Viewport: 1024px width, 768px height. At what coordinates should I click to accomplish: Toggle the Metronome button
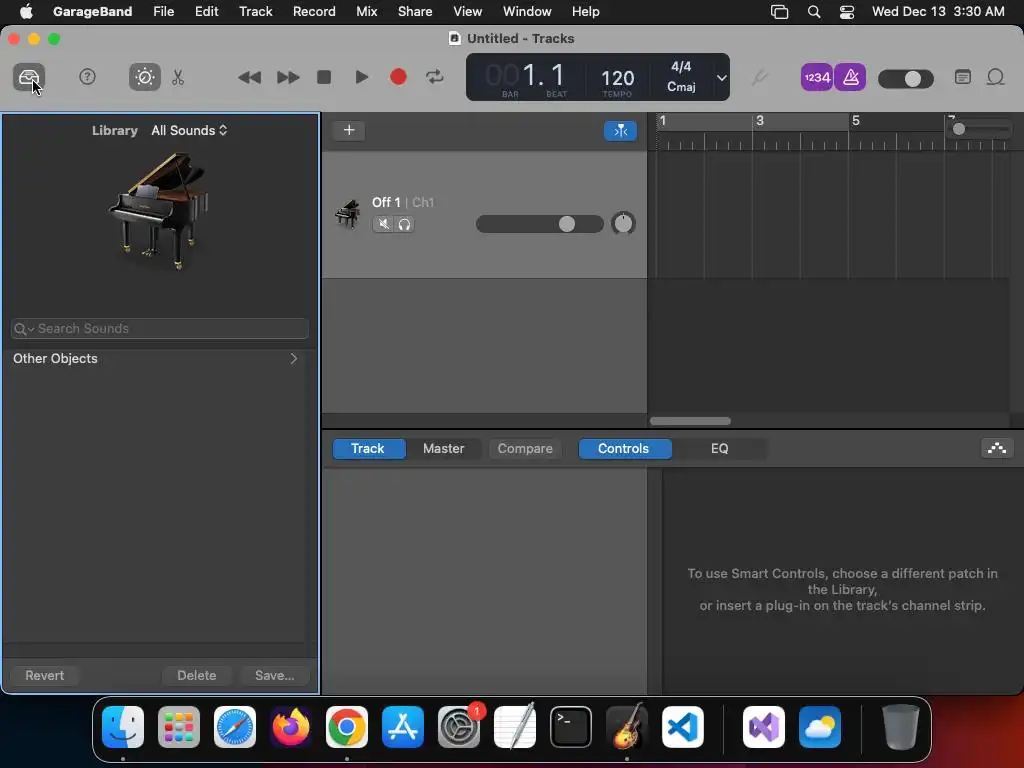850,78
